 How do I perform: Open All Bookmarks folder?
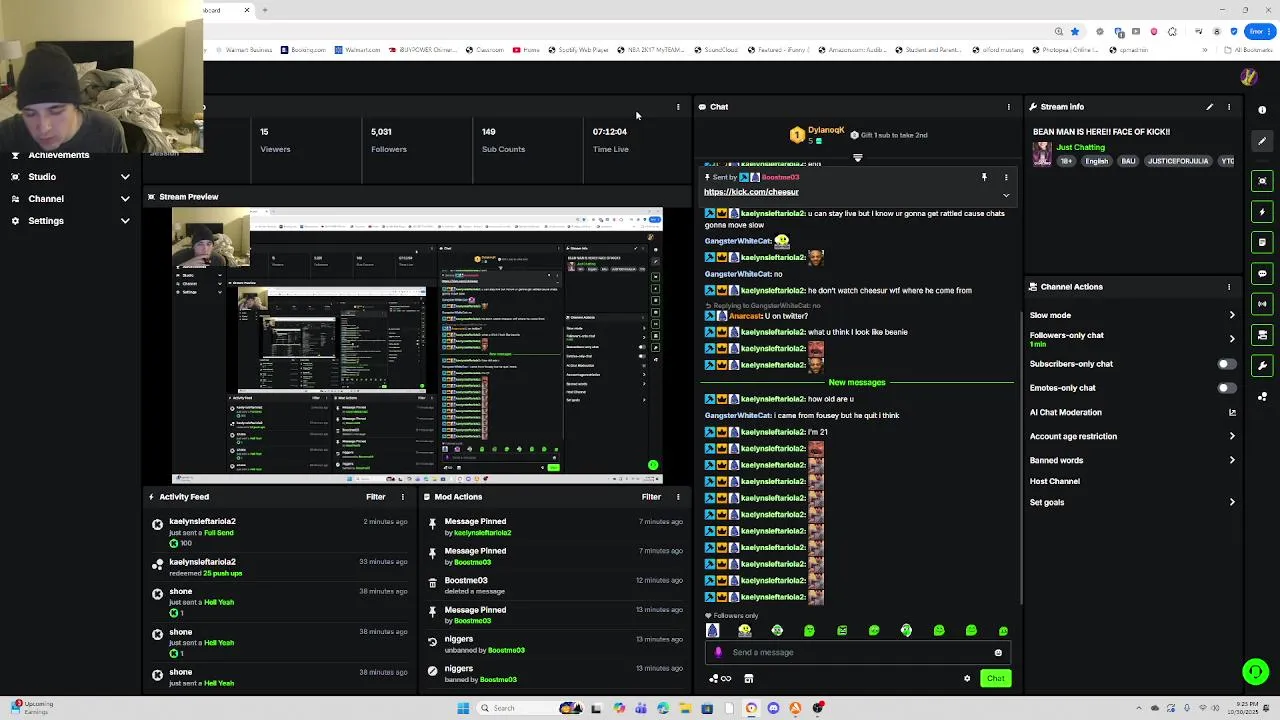pyautogui.click(x=1249, y=50)
